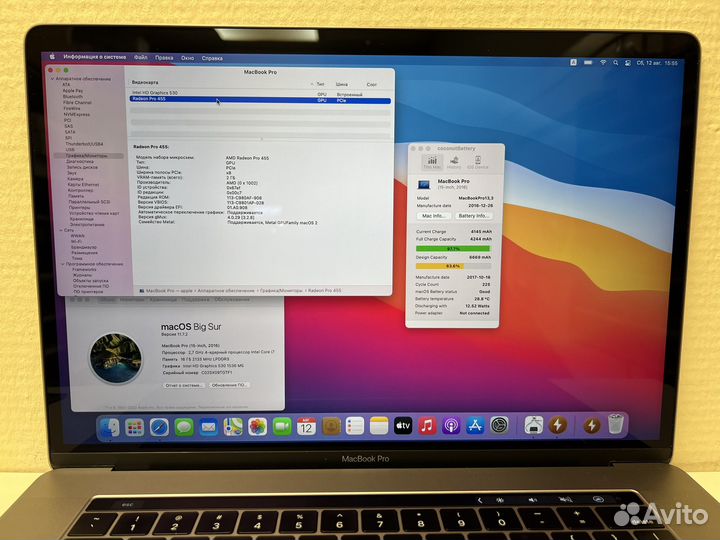Select Память in the sidebar
The height and width of the screenshot is (540, 720).
click(x=76, y=196)
